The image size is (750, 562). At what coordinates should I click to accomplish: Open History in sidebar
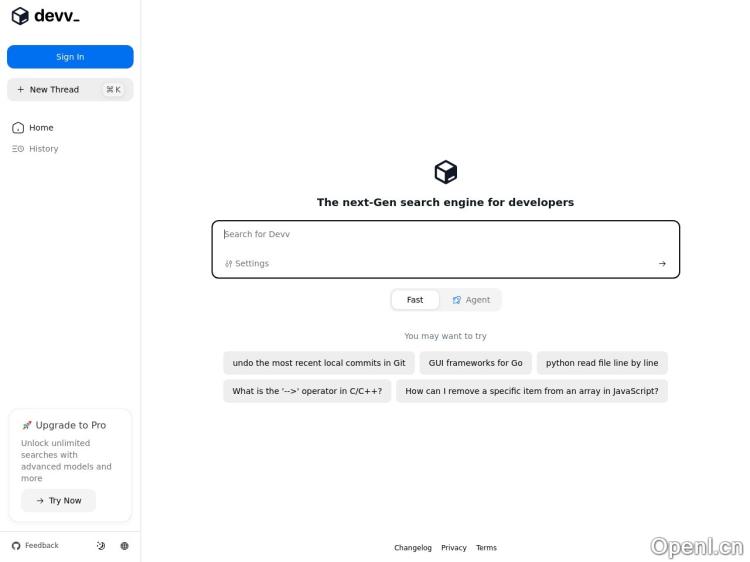[x=43, y=149]
